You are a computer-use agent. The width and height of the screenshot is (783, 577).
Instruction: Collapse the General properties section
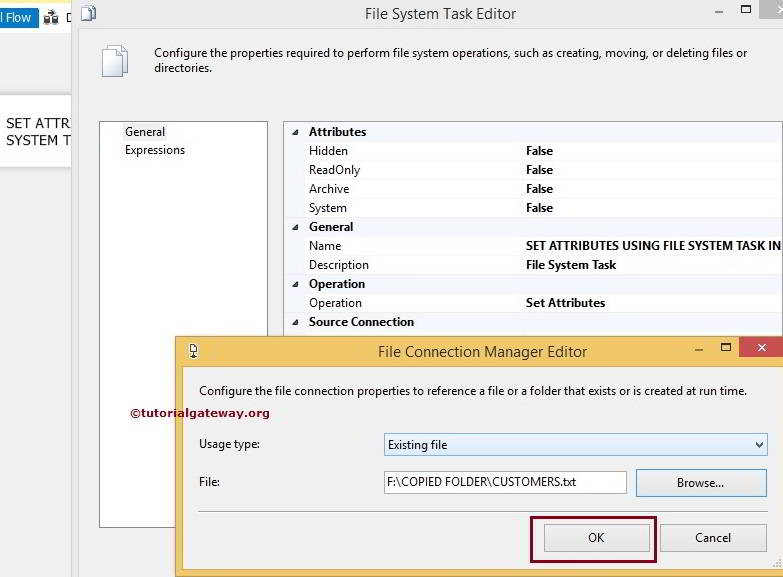pos(295,227)
